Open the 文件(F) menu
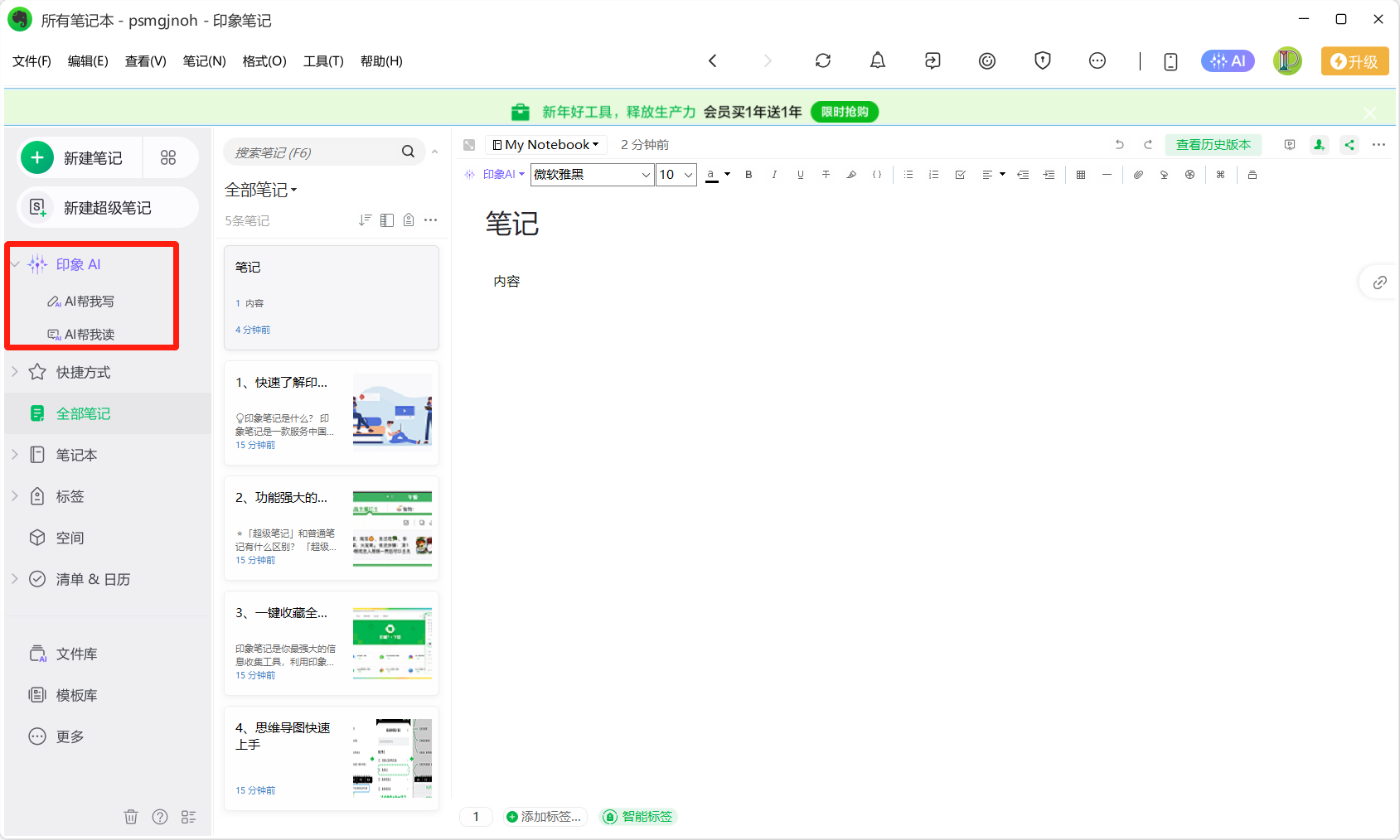Viewport: 1400px width, 840px height. click(31, 61)
